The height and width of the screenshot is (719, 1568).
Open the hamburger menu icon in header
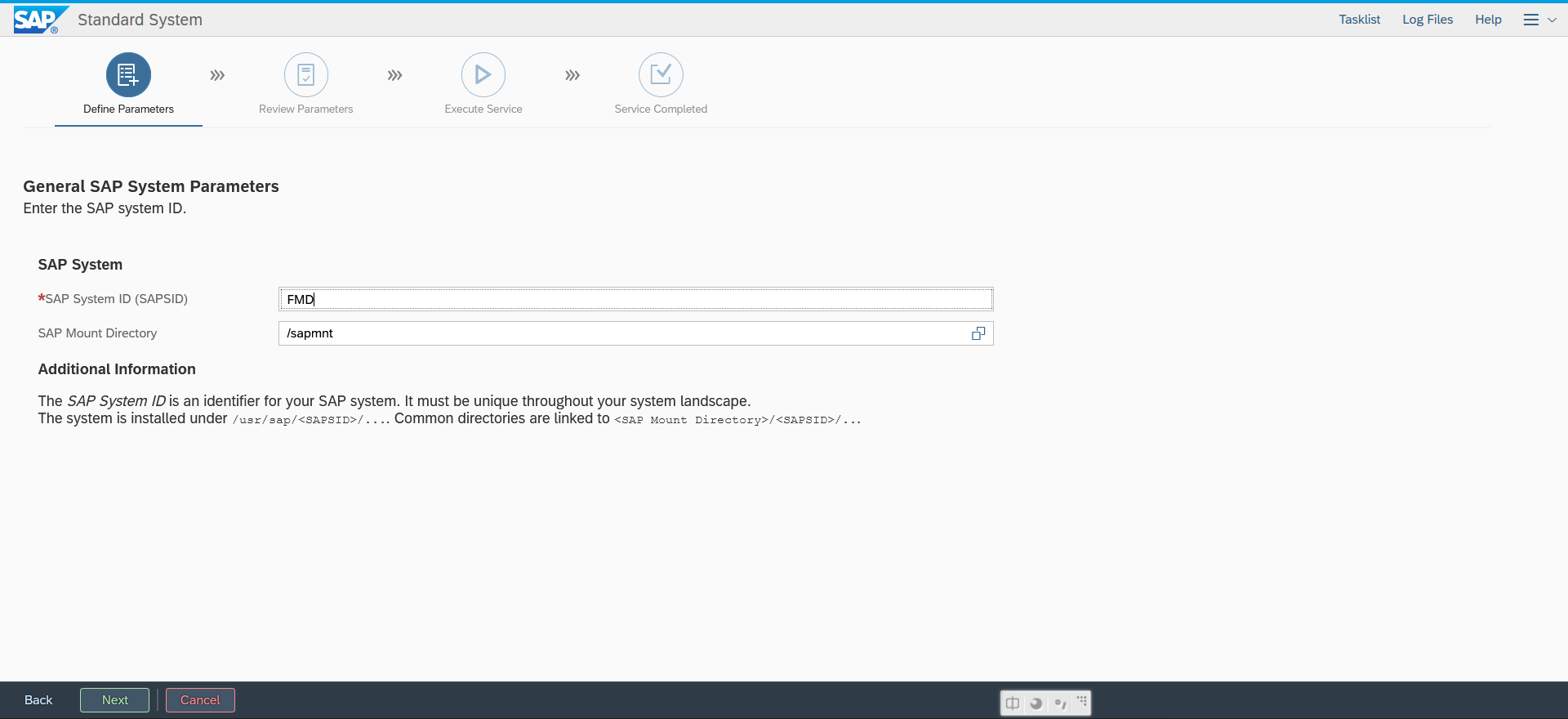click(1531, 20)
